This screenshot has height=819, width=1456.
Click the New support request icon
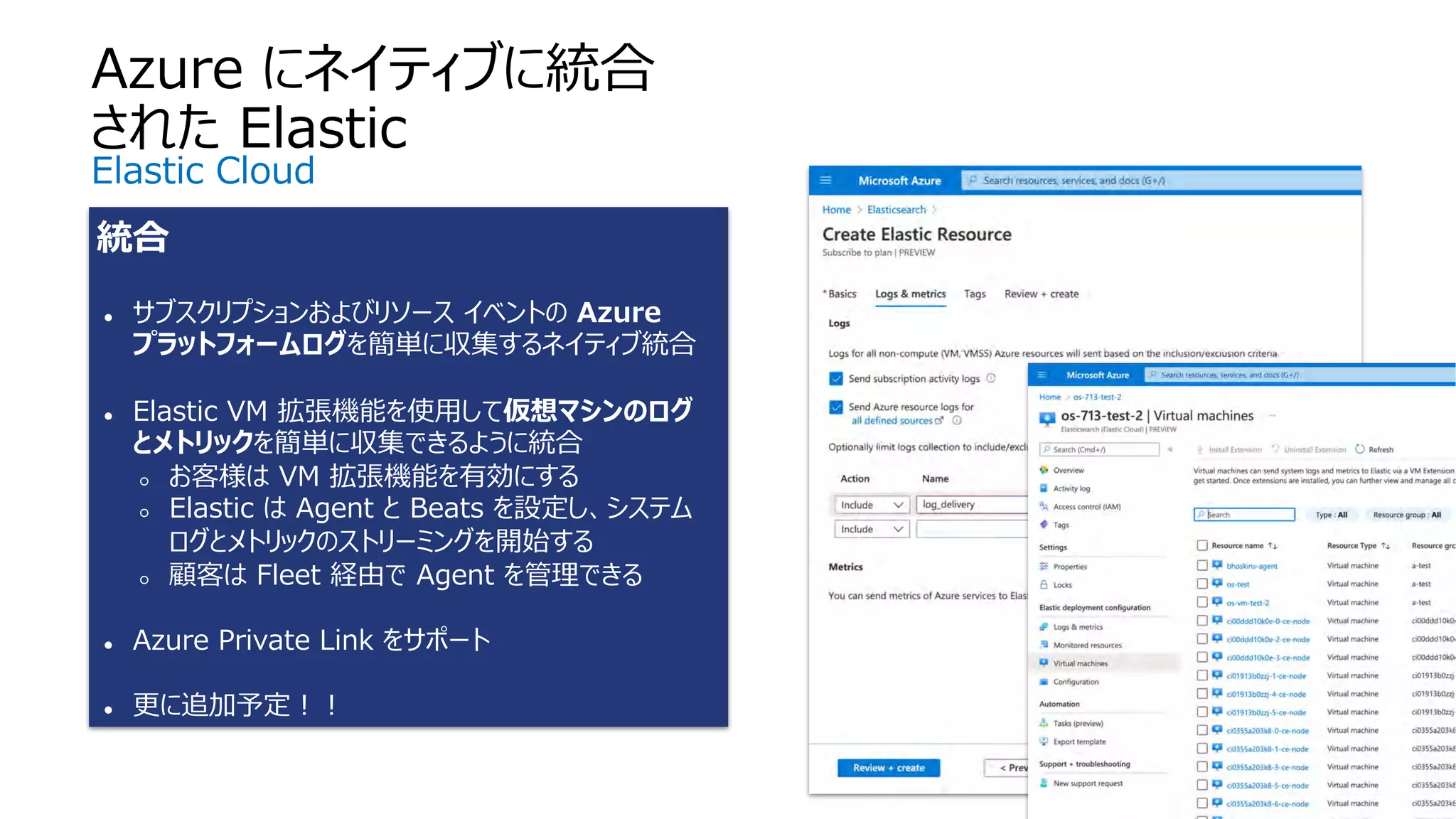click(x=1044, y=783)
